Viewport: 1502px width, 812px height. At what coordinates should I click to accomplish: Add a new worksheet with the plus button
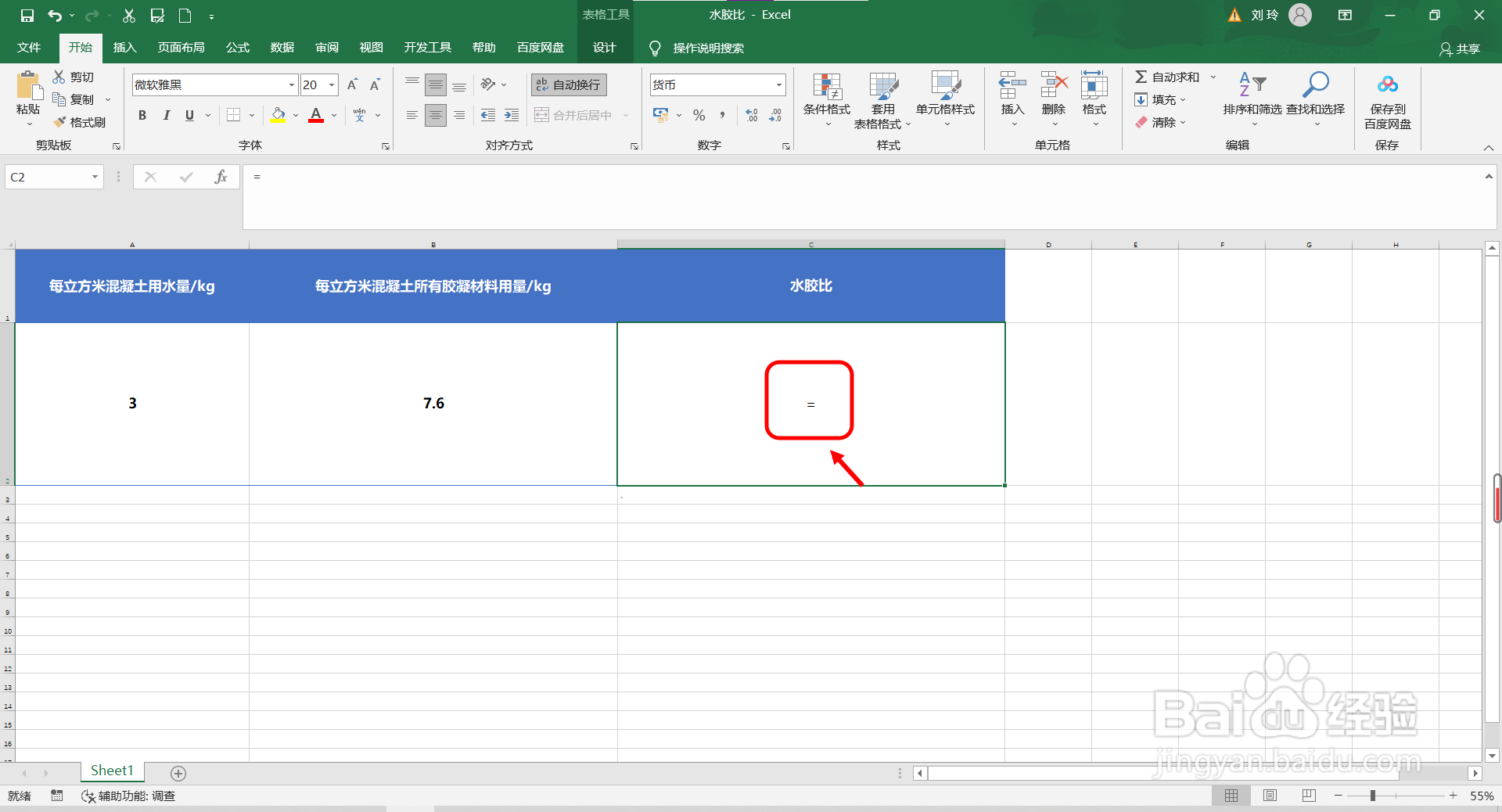(x=178, y=773)
